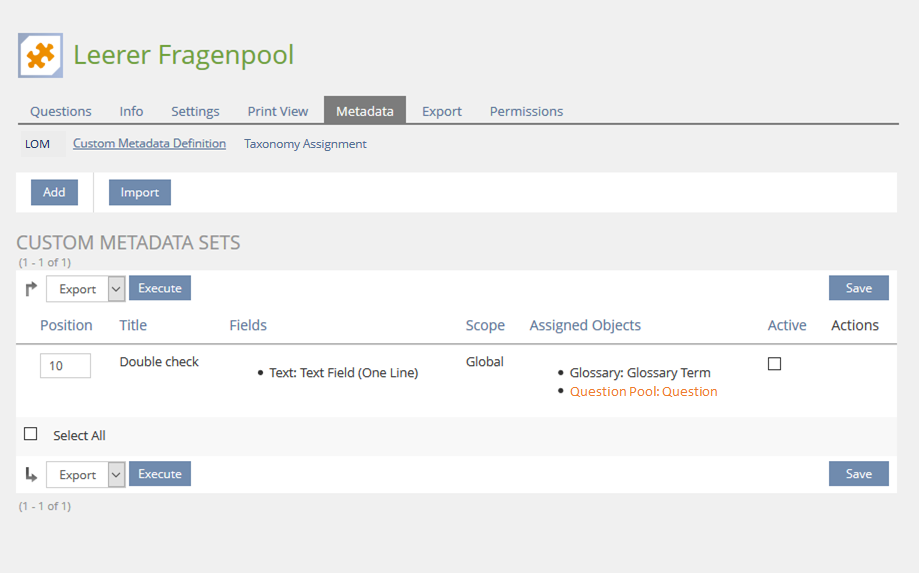
Task: Sort by the Title column header
Action: point(133,325)
